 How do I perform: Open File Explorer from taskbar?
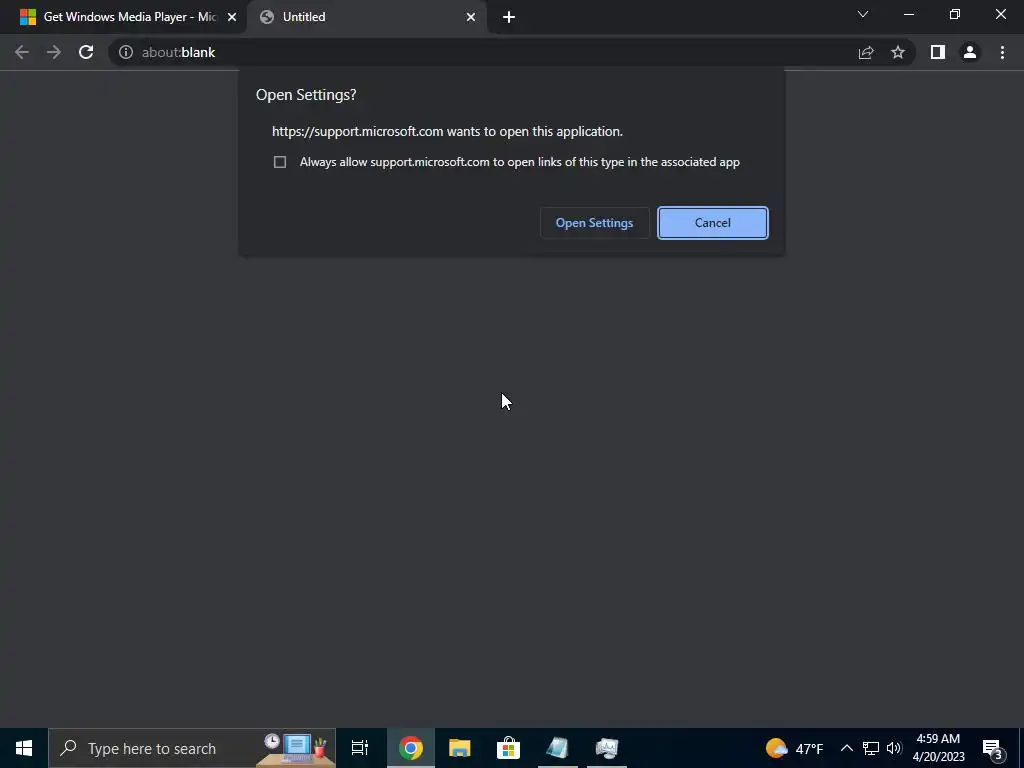(460, 748)
